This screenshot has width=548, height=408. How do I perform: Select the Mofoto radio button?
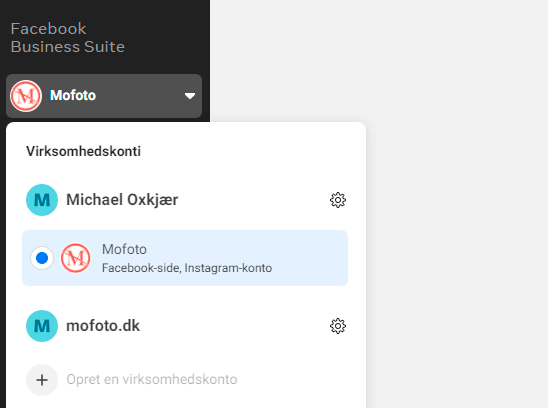tap(42, 258)
